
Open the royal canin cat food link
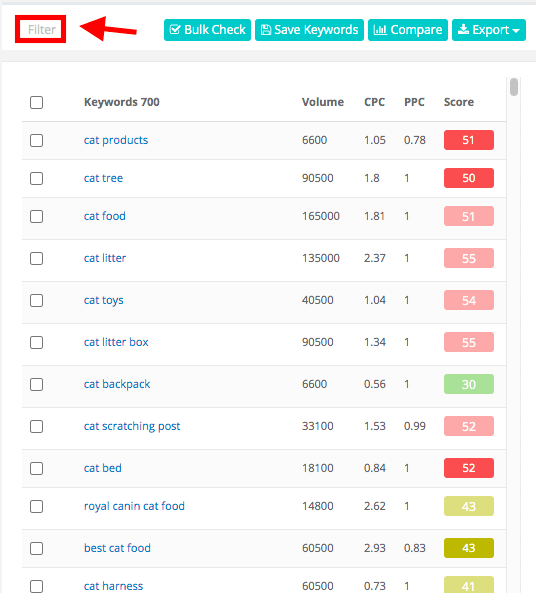[x=134, y=506]
